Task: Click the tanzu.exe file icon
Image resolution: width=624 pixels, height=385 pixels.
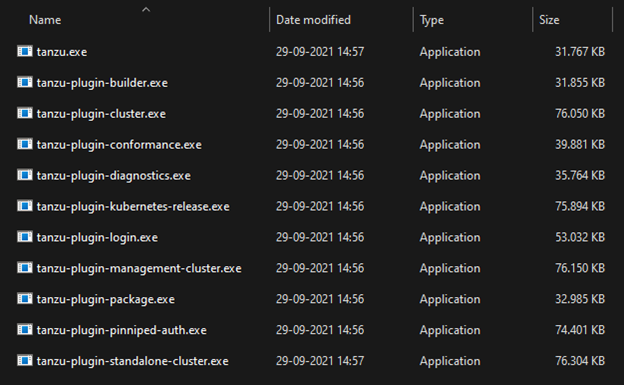Action: click(x=25, y=51)
